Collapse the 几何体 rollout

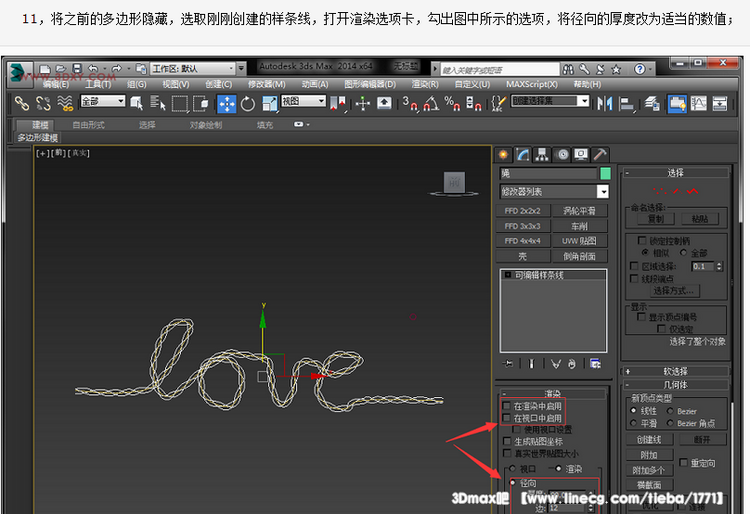[x=675, y=384]
